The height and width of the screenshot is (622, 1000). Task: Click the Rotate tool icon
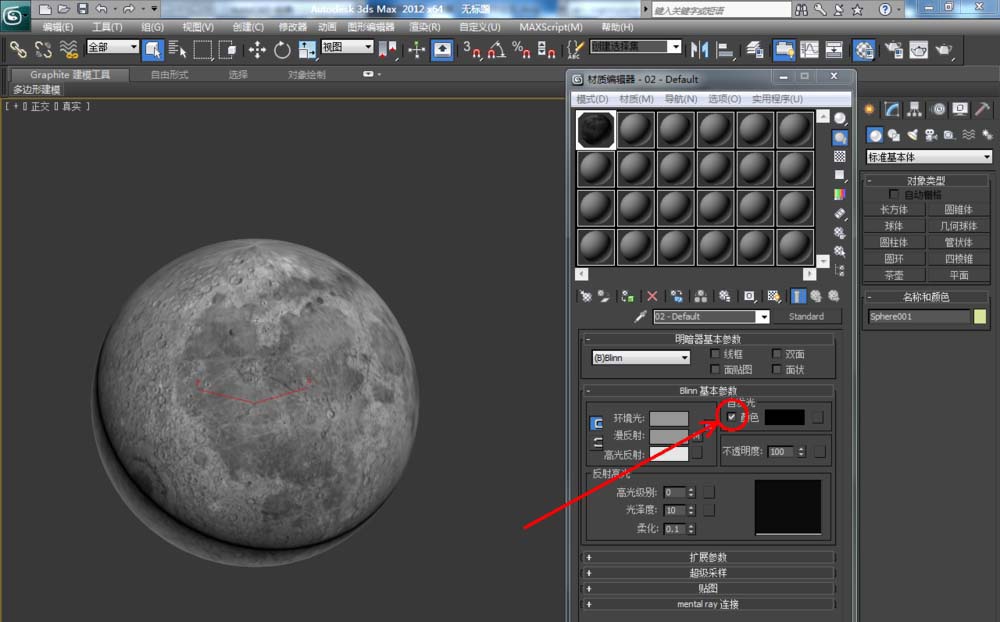282,49
